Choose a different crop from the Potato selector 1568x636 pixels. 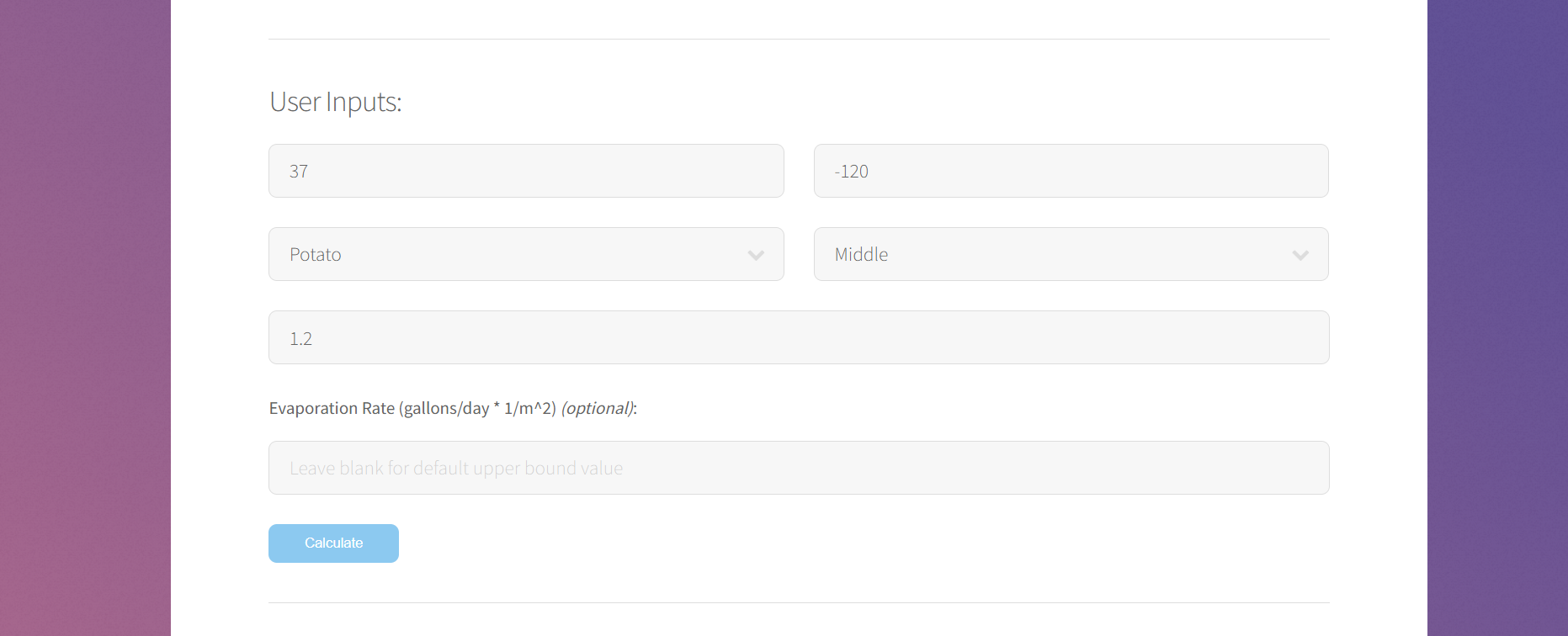coord(526,254)
